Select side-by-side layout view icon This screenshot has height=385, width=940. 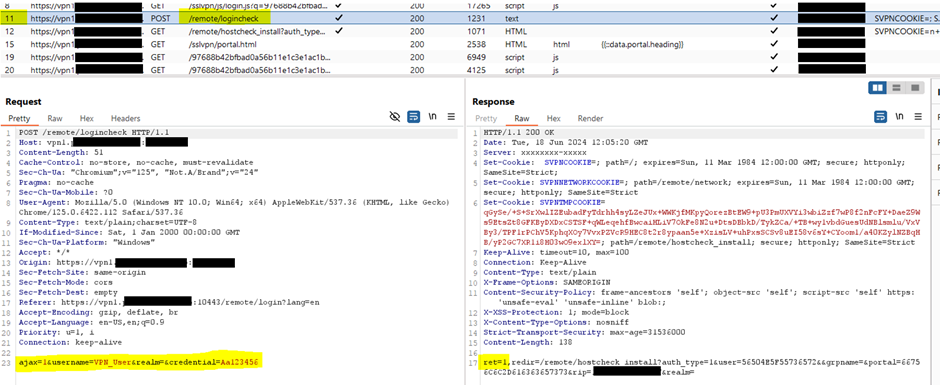[878, 88]
